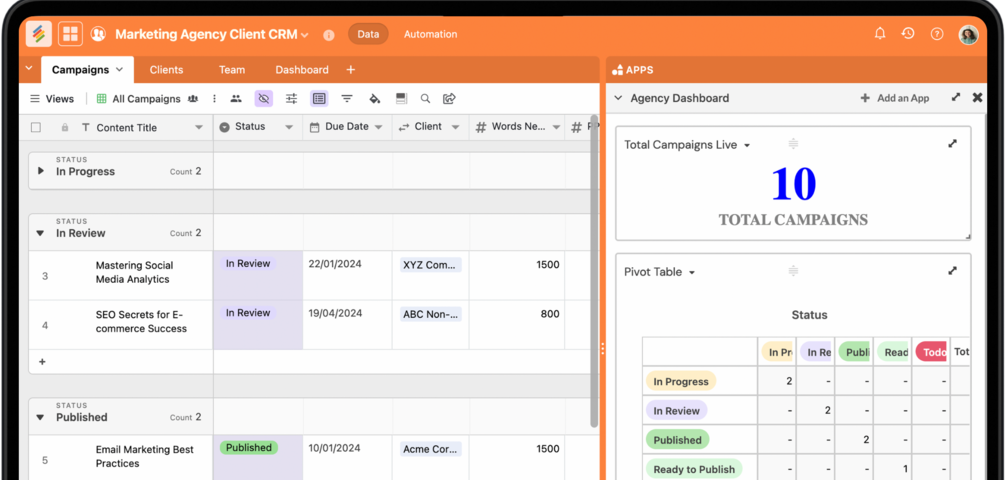Expand the In Progress status group
This screenshot has height=480, width=1006.
pos(41,171)
